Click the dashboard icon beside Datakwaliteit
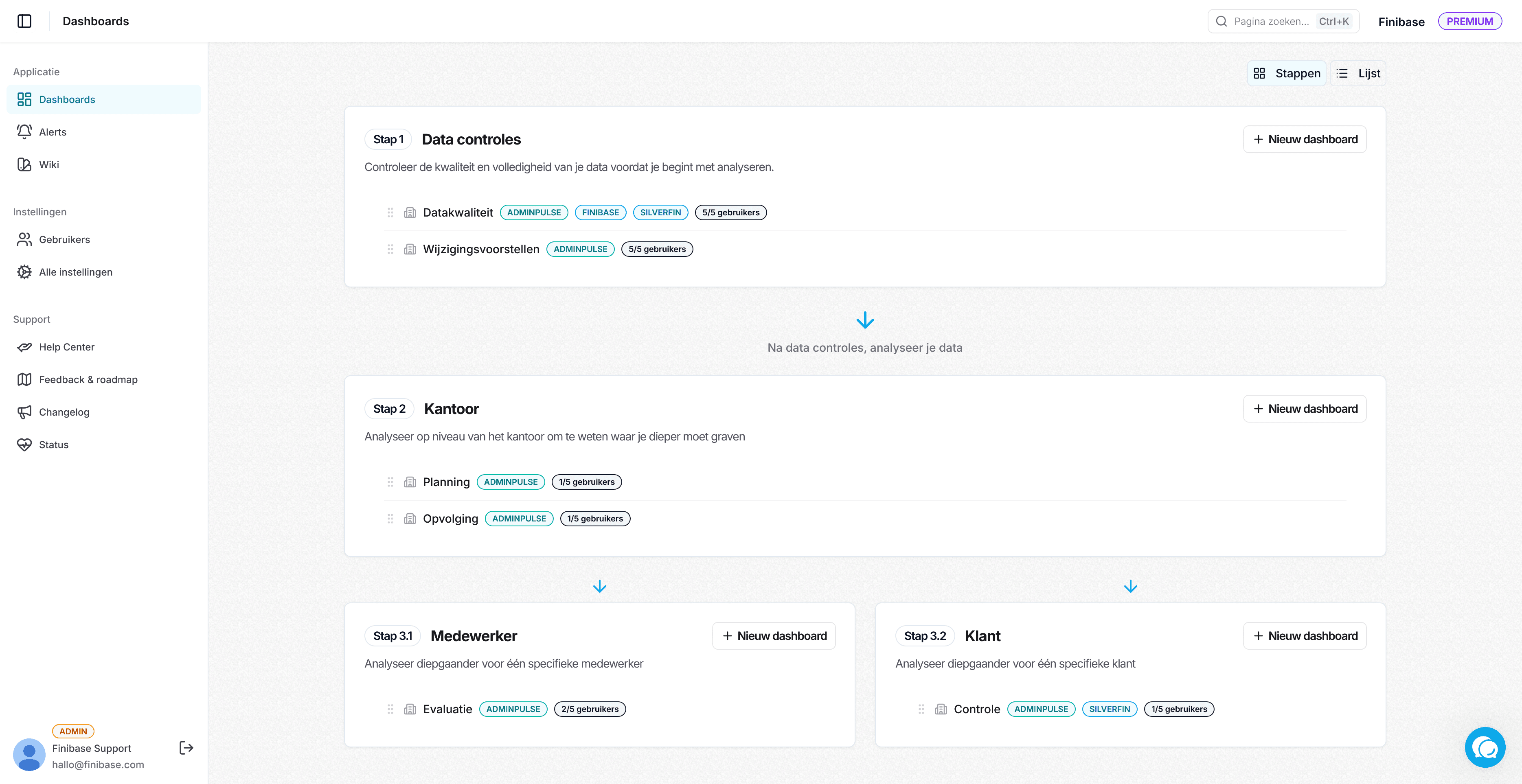Image resolution: width=1522 pixels, height=784 pixels. click(410, 212)
